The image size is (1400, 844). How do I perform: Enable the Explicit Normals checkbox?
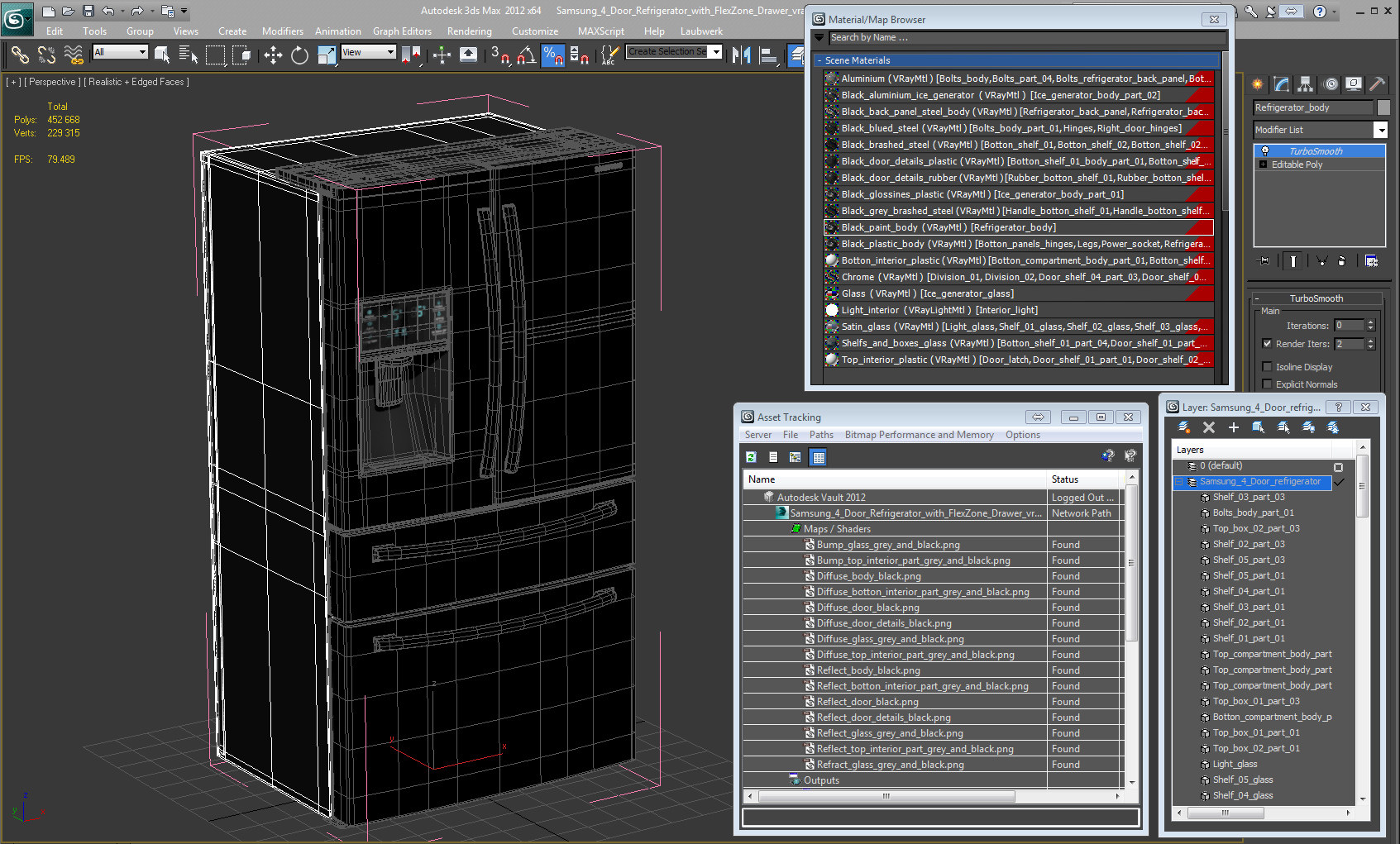(x=1267, y=384)
